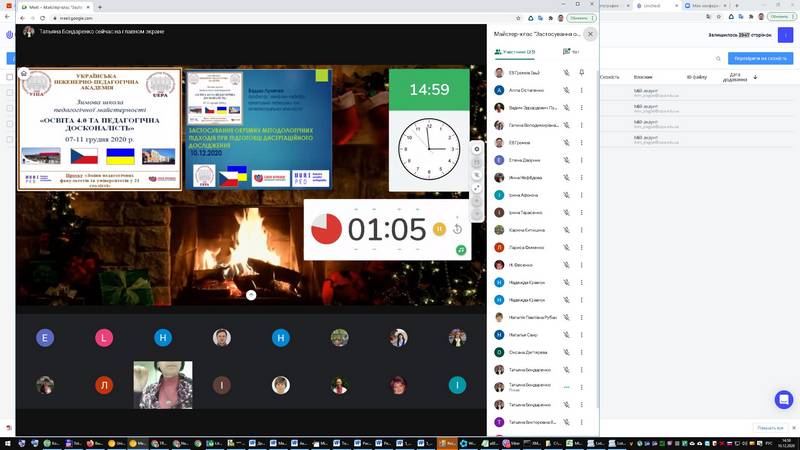Tick the select-all checkbox in background window
This screenshot has width=800, height=450.
(x=10, y=77)
